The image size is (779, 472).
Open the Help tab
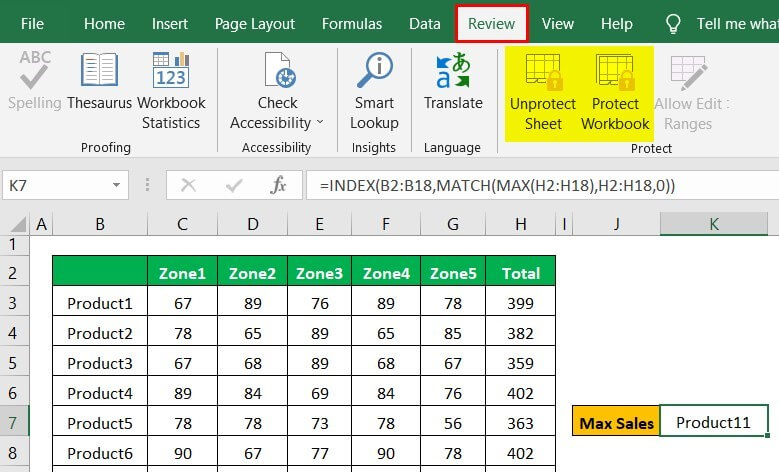click(617, 24)
